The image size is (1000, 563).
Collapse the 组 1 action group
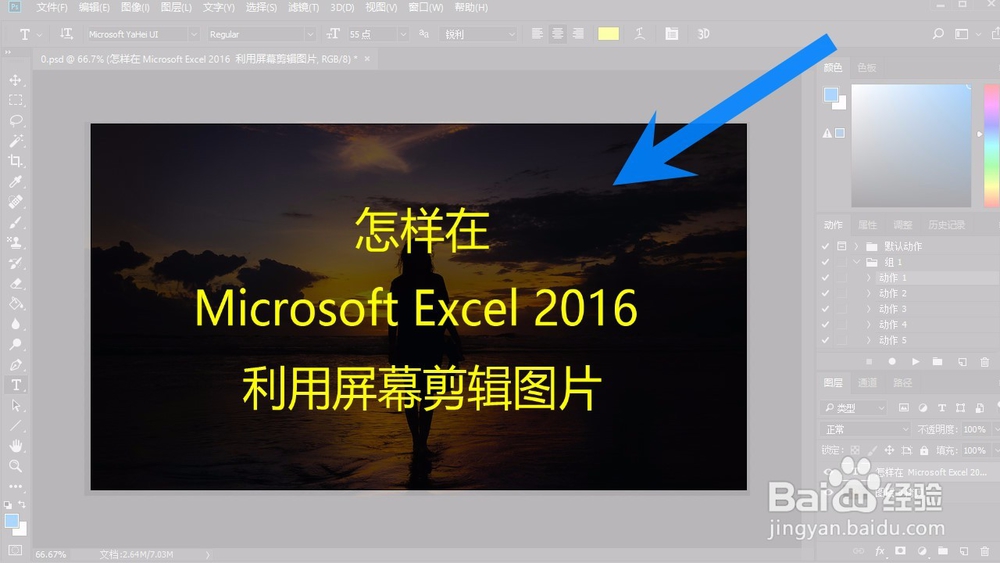coord(857,262)
